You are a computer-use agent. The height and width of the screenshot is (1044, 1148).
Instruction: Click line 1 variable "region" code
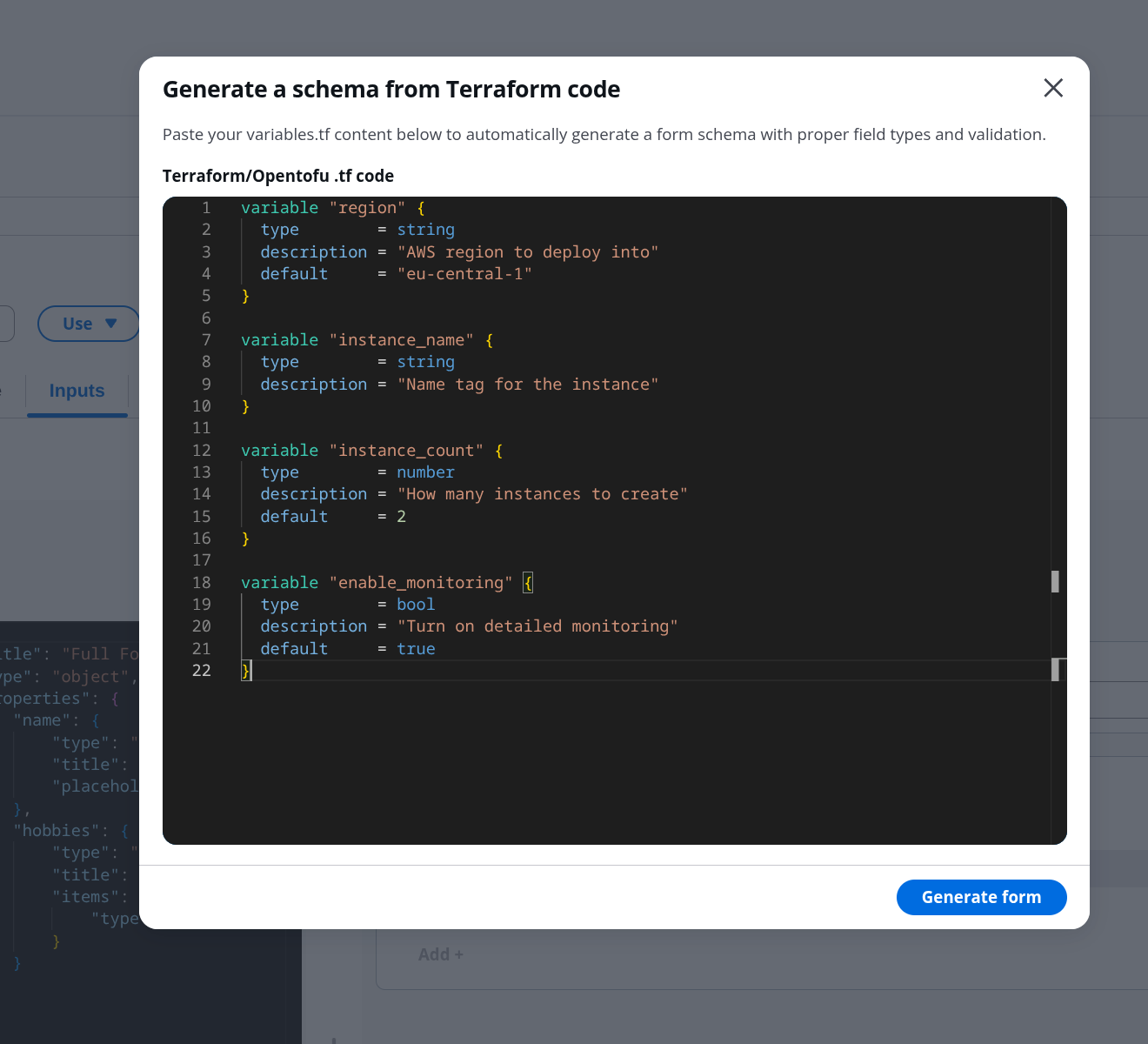coord(333,208)
